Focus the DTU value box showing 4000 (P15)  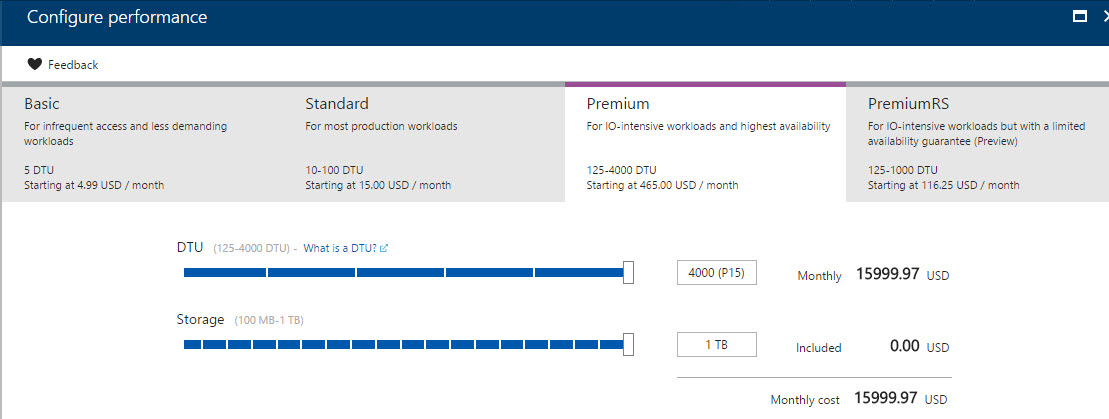click(x=716, y=273)
